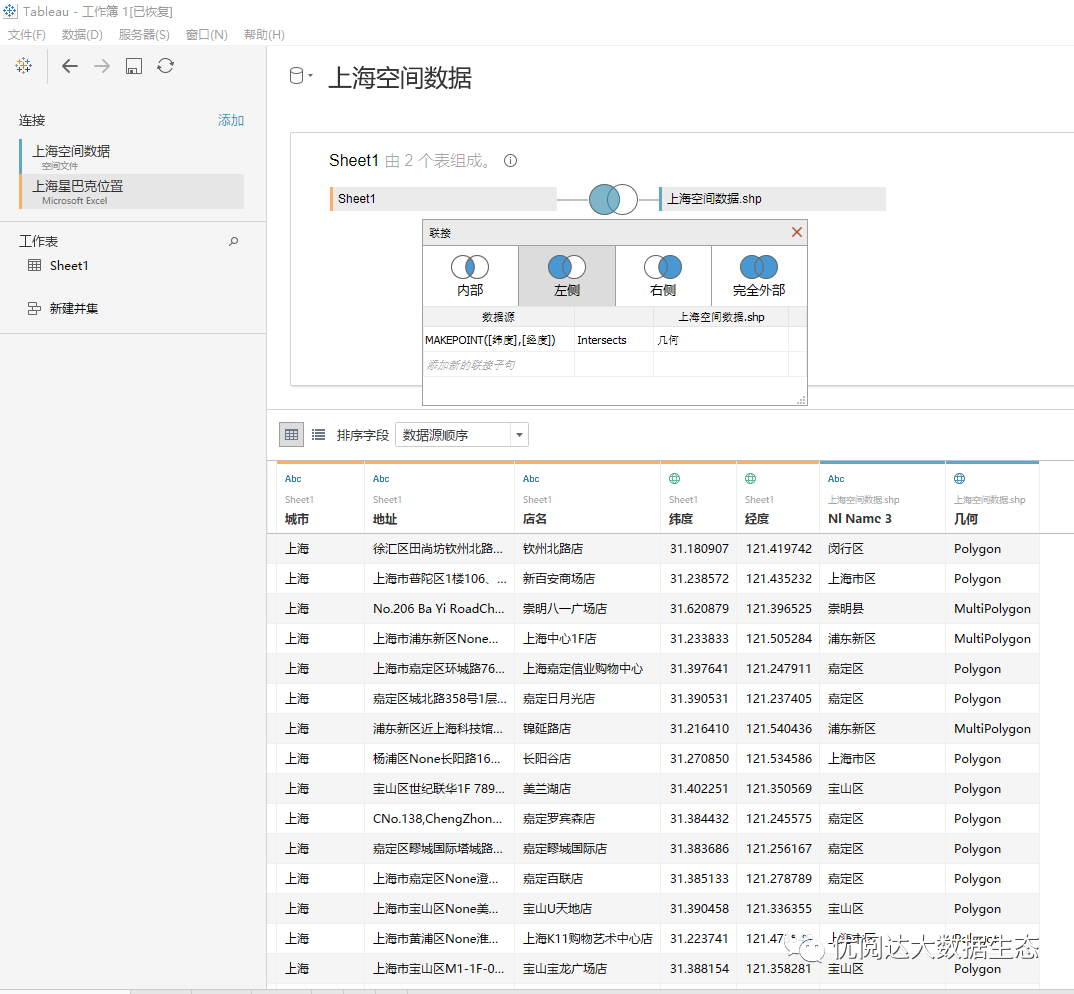The height and width of the screenshot is (994, 1074).
Task: Click the data source title 上海空间数据
Action: (x=400, y=77)
